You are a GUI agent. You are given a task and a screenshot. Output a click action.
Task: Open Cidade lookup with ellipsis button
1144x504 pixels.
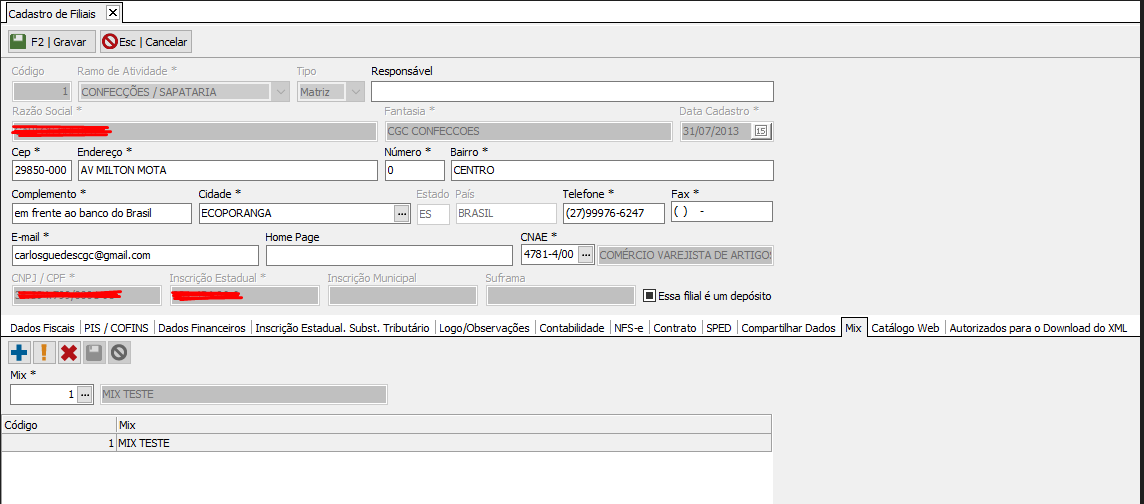point(402,213)
